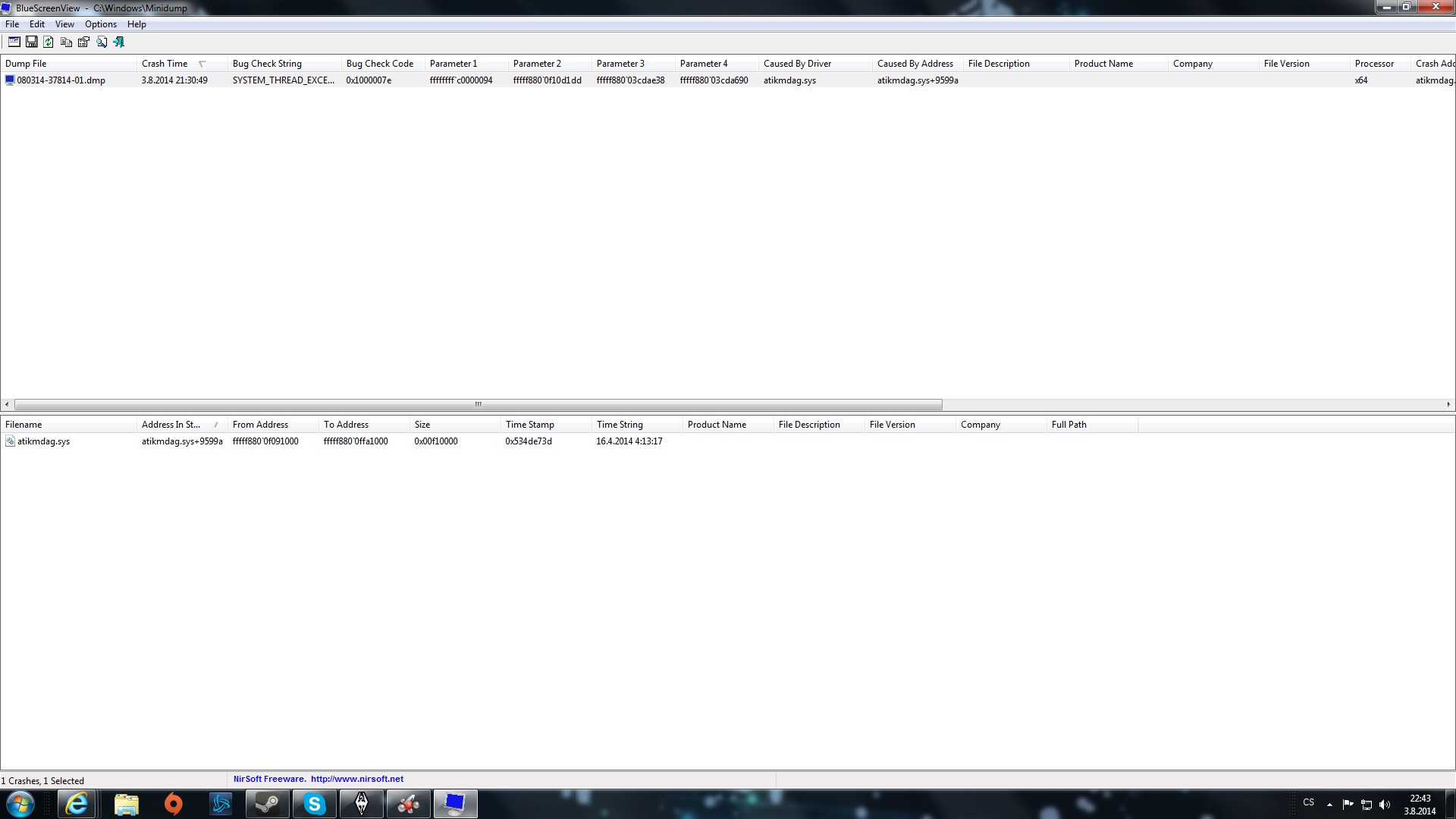Select the 080314-37814-01.dmp dump row
This screenshot has height=819, width=1456.
pos(61,80)
